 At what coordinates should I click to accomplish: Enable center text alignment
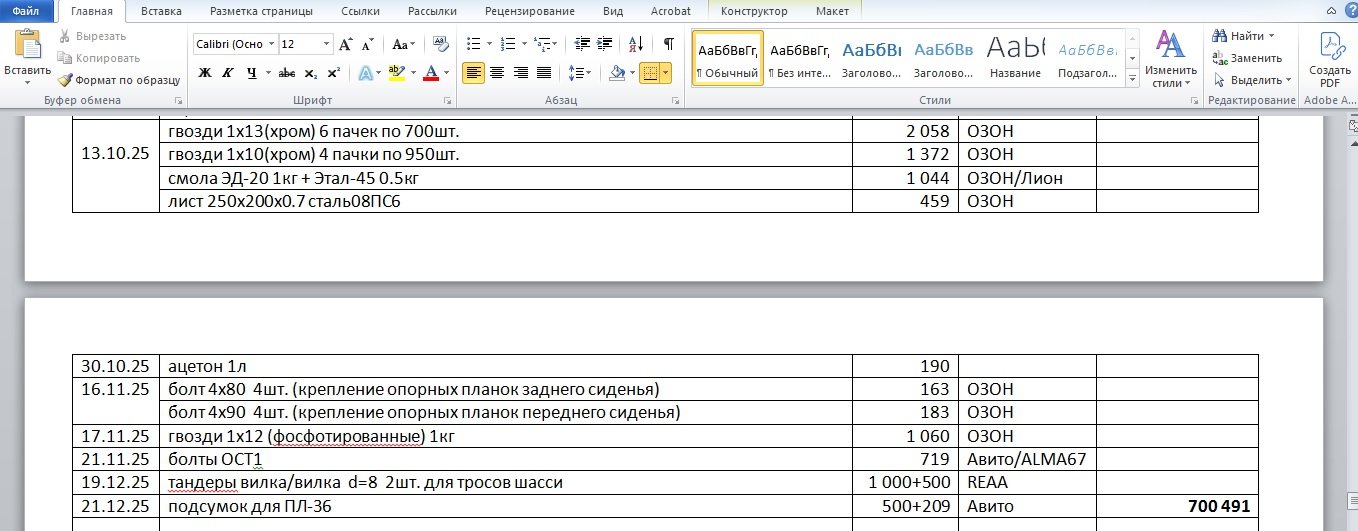coord(498,73)
